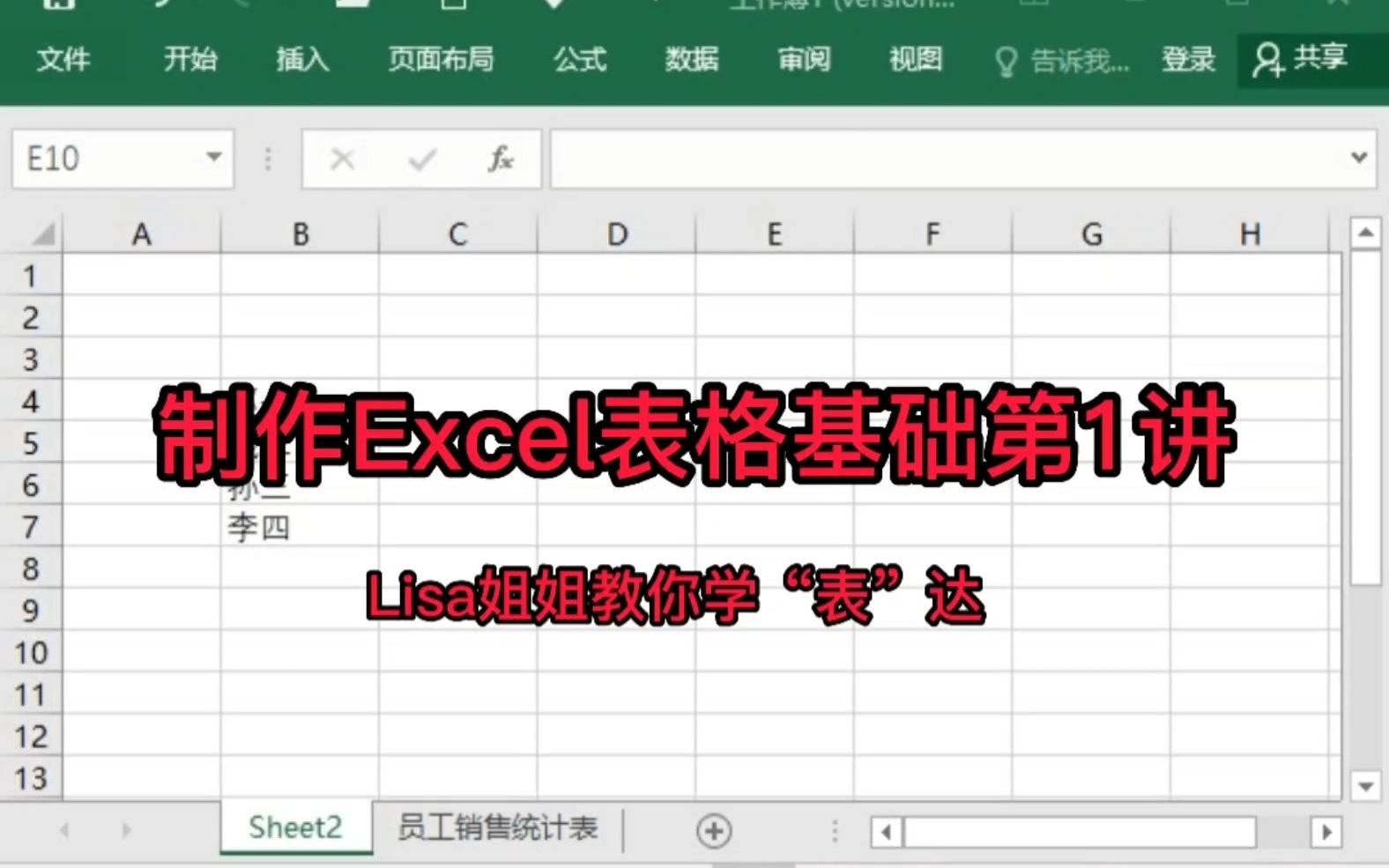The height and width of the screenshot is (868, 1389).
Task: Expand the Name Box dropdown arrow
Action: point(214,158)
